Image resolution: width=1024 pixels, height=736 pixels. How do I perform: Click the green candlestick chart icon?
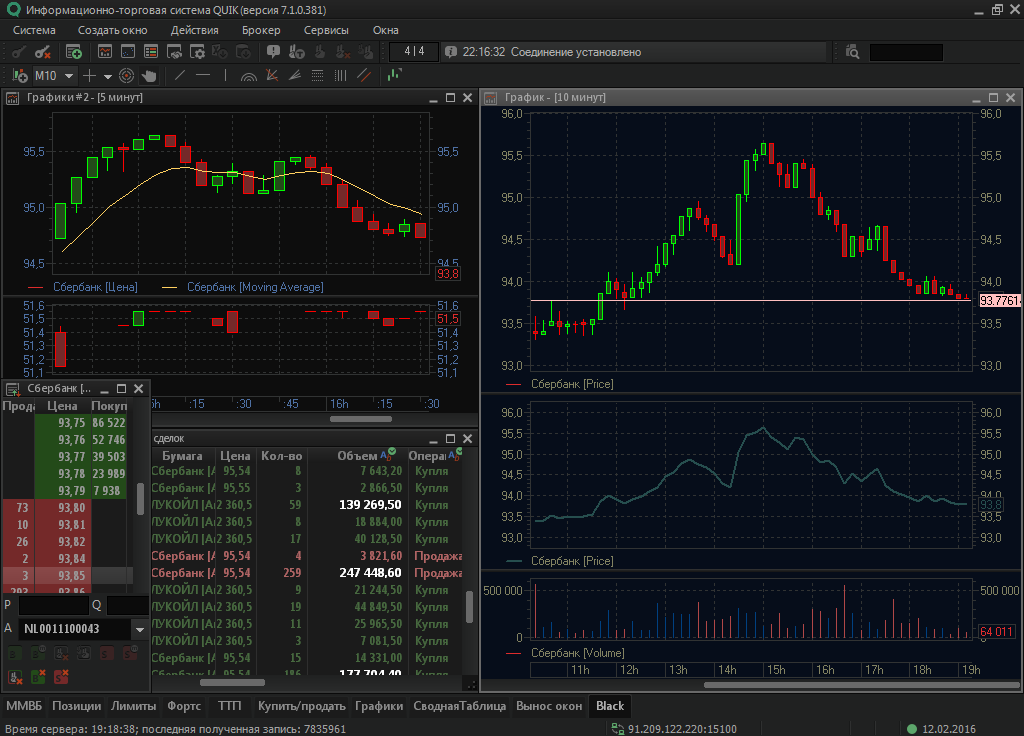(395, 75)
